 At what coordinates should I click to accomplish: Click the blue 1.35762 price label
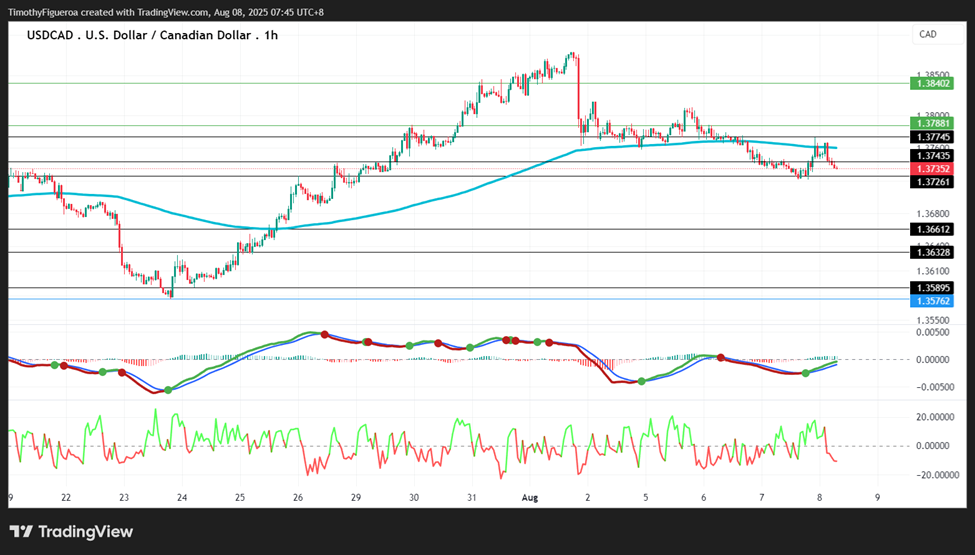pyautogui.click(x=931, y=301)
